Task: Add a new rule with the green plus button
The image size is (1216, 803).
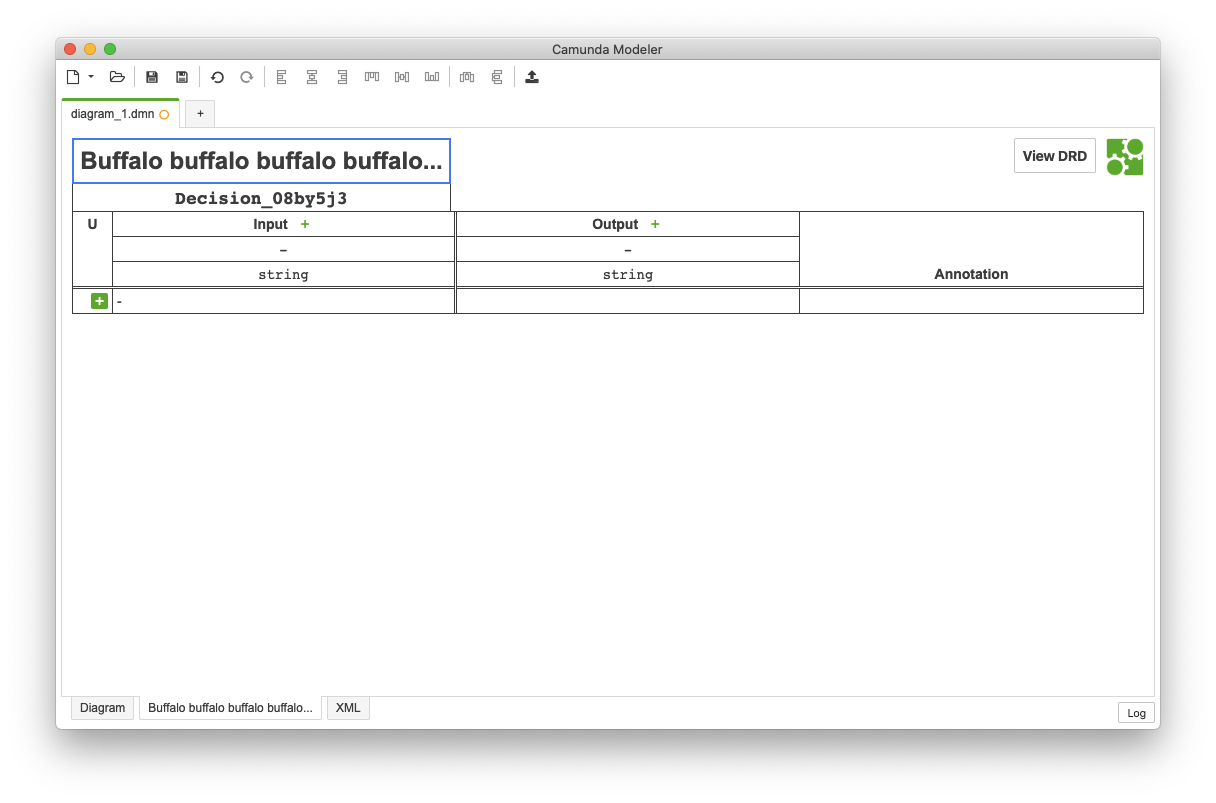Action: pos(97,300)
